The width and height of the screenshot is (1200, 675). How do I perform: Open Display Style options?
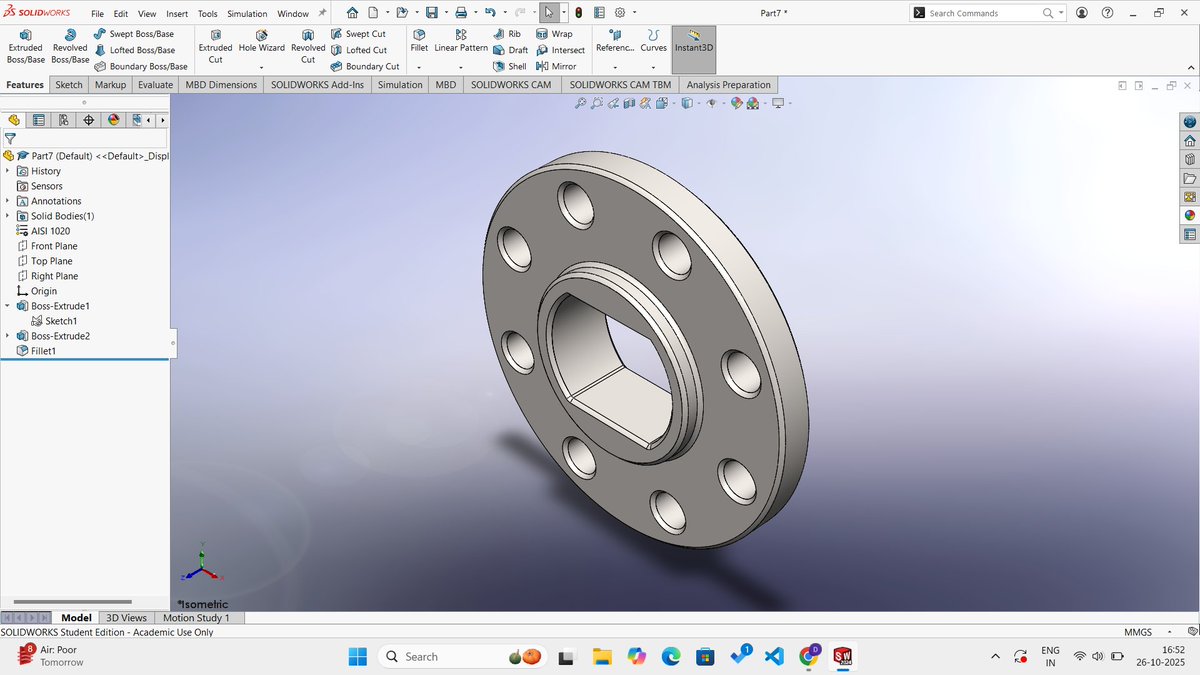point(689,103)
